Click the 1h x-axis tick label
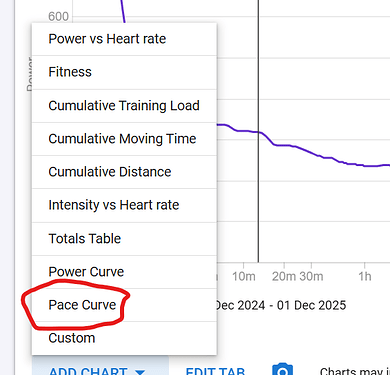390x375 pixels. [365, 276]
